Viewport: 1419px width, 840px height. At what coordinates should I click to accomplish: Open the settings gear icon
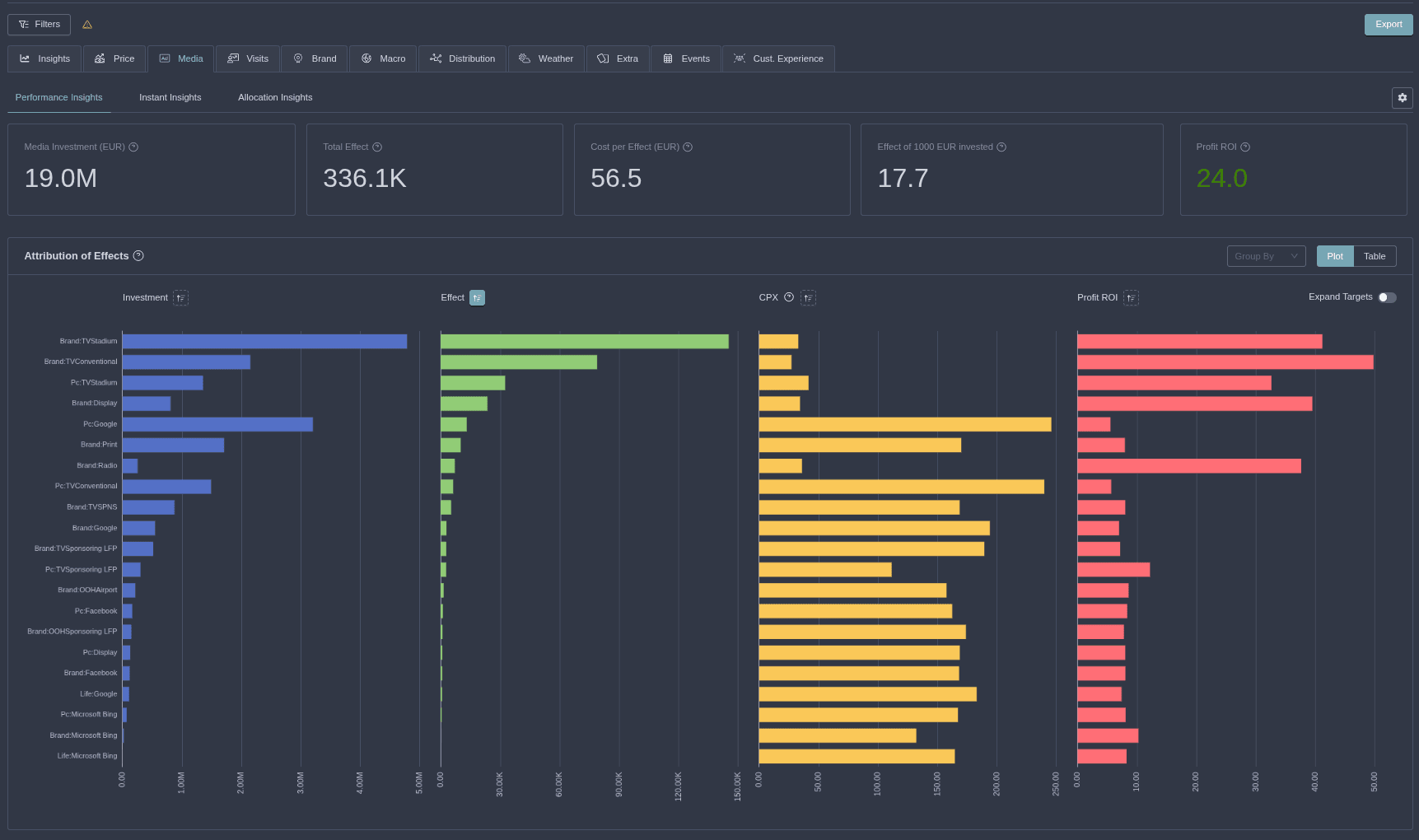tap(1402, 98)
